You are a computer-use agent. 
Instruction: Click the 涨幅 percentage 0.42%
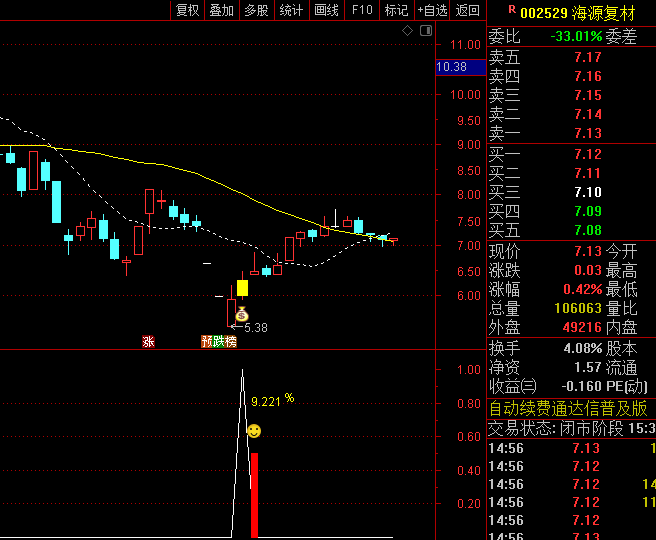[582, 289]
